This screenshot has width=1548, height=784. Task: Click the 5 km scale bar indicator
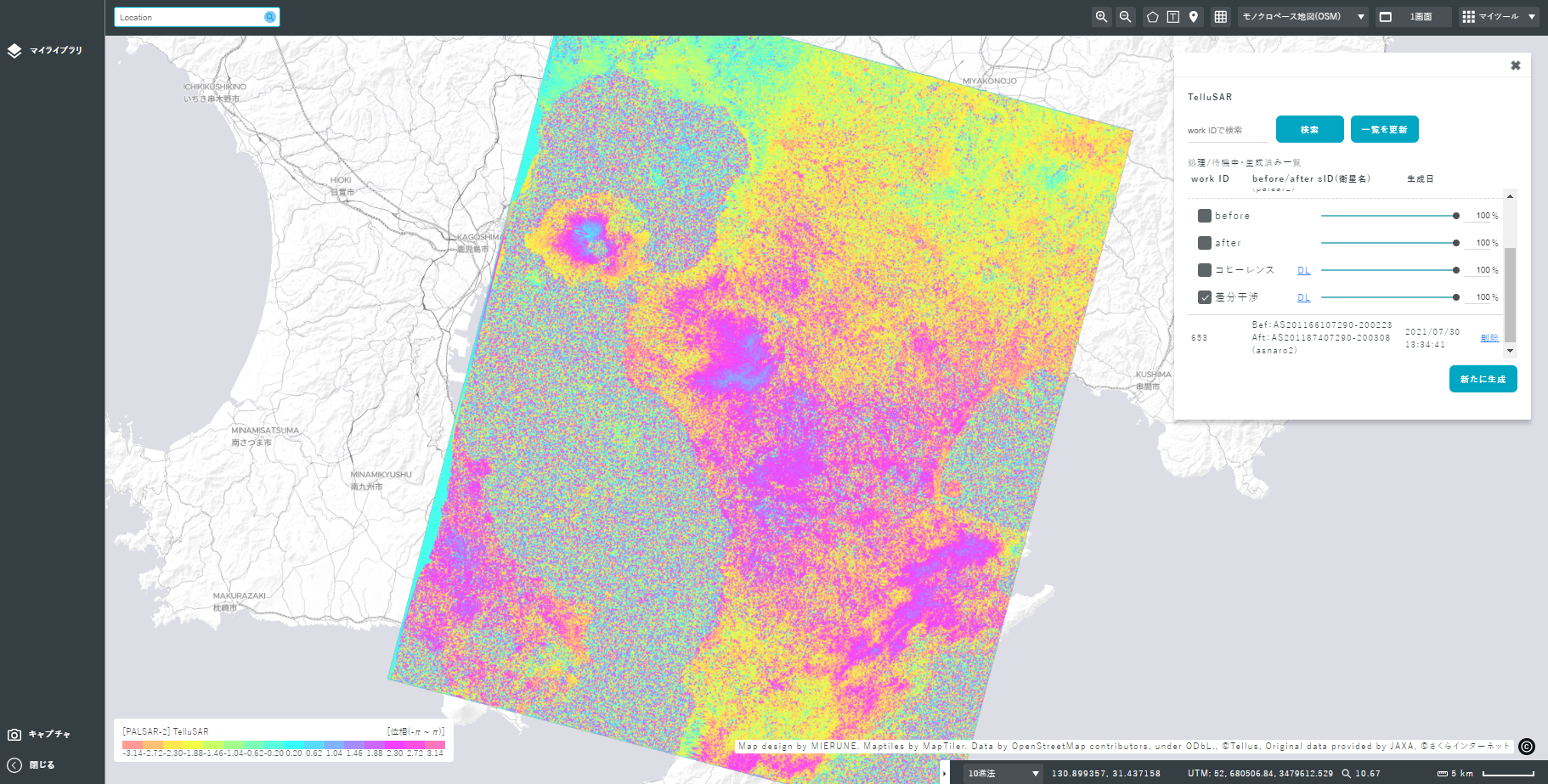click(1486, 774)
